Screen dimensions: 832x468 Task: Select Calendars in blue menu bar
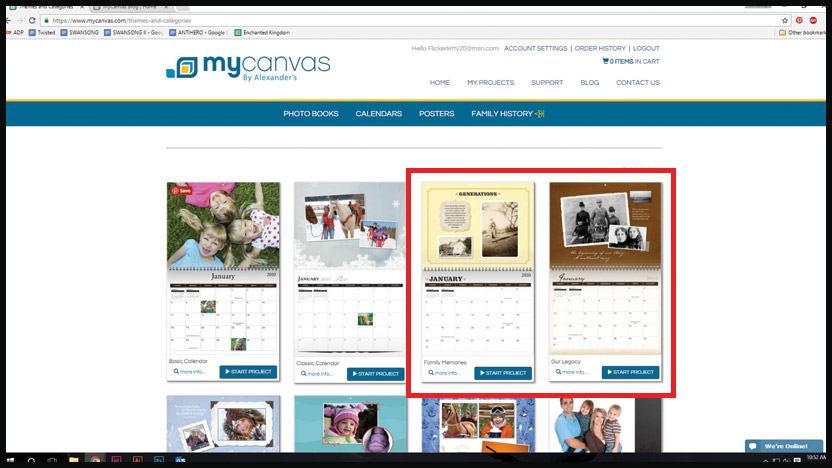(379, 114)
